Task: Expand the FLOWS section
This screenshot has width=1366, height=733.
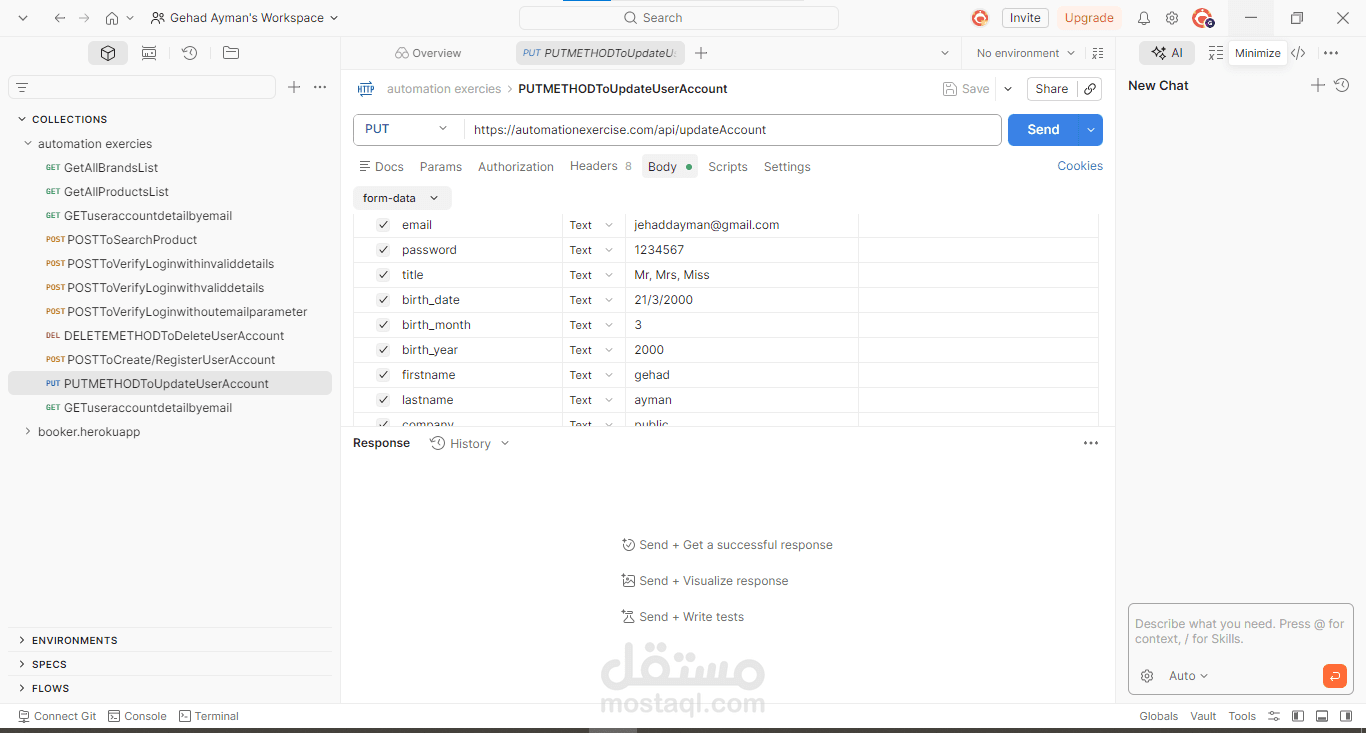Action: (x=22, y=688)
